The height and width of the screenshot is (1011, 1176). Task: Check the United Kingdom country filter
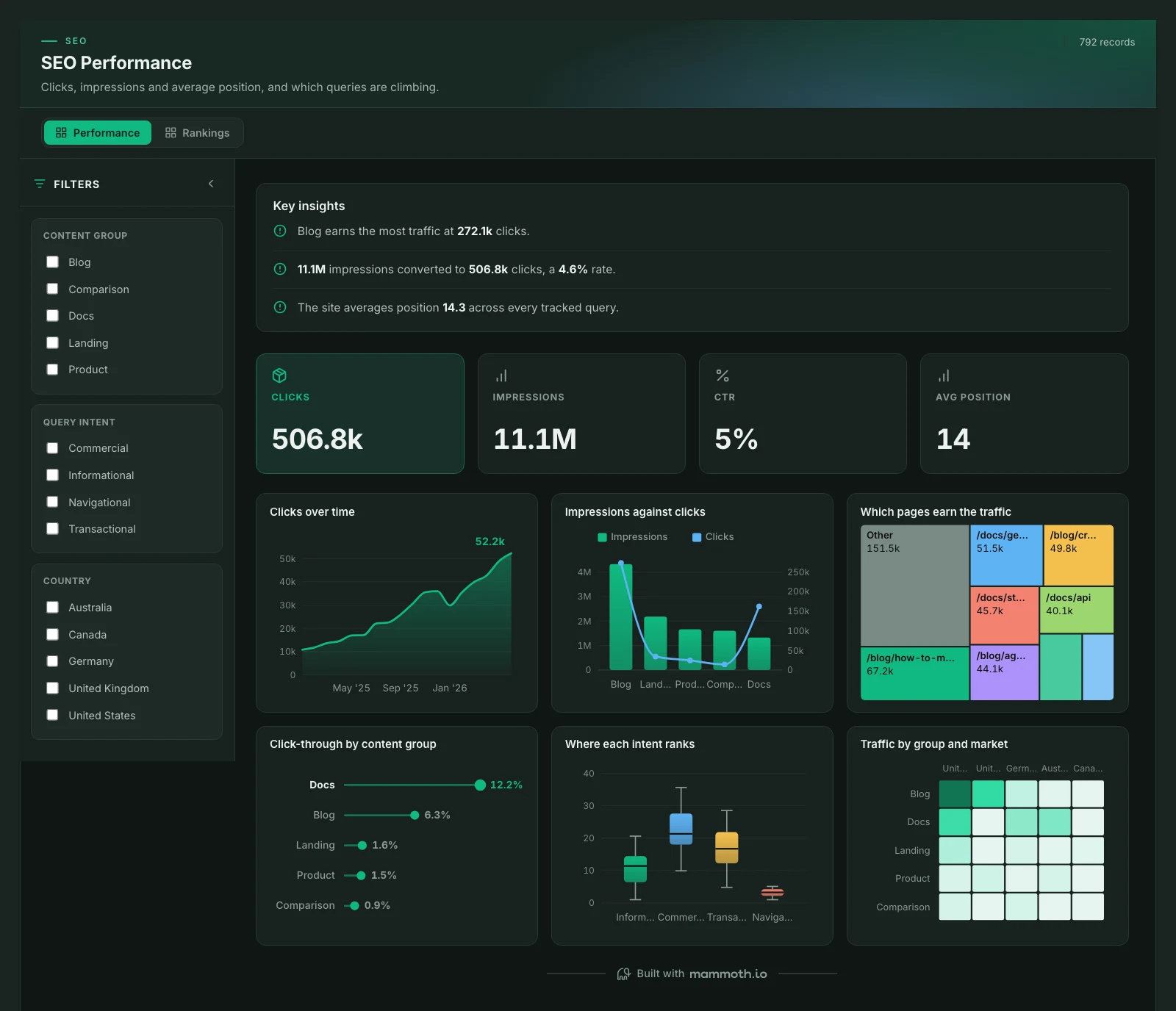52,688
